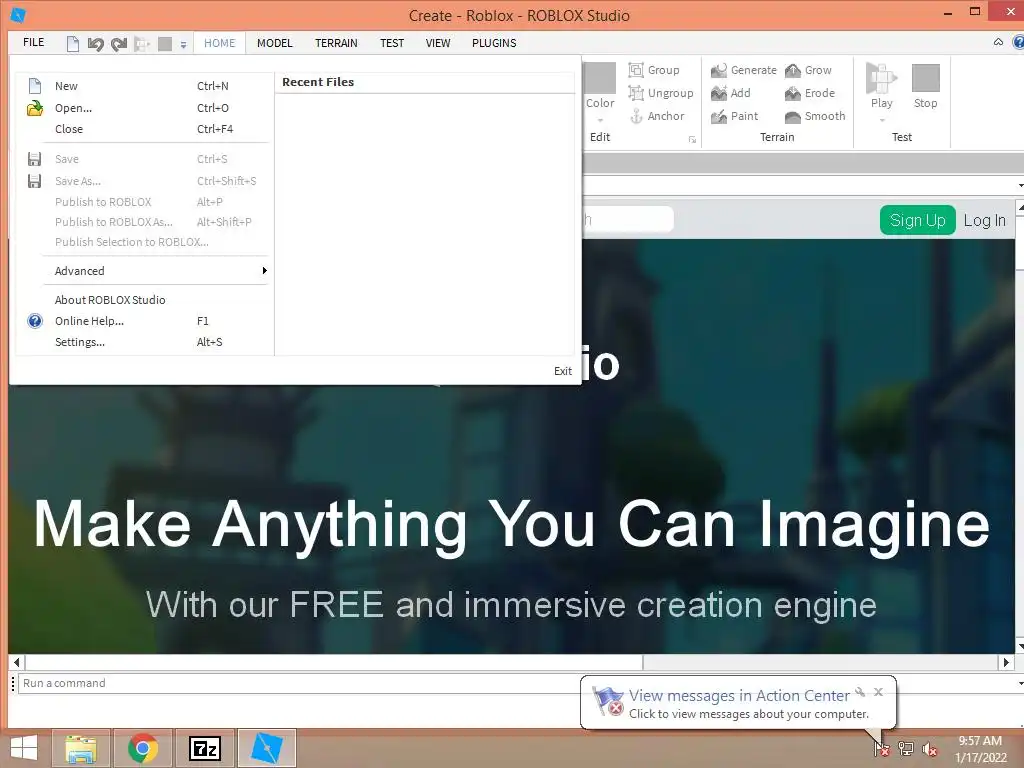1024x768 pixels.
Task: Click the Color swatch in Edit group
Action: click(x=600, y=78)
